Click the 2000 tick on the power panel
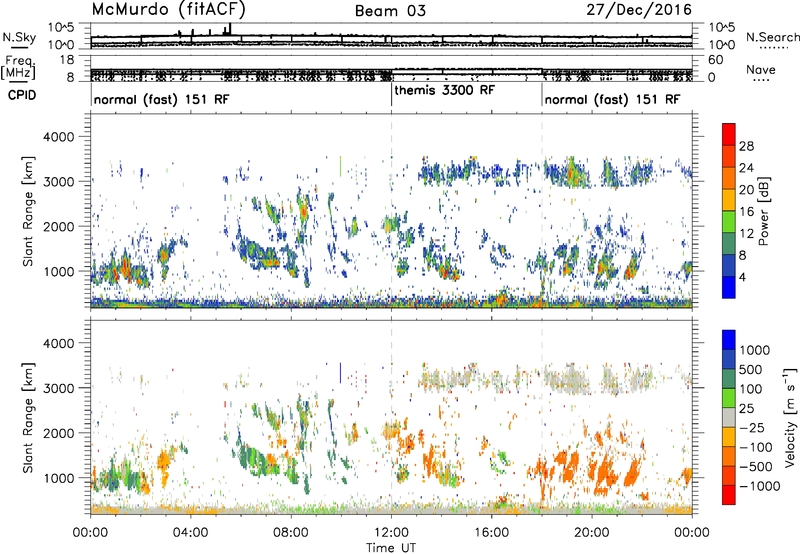800x554 pixels. (x=61, y=226)
